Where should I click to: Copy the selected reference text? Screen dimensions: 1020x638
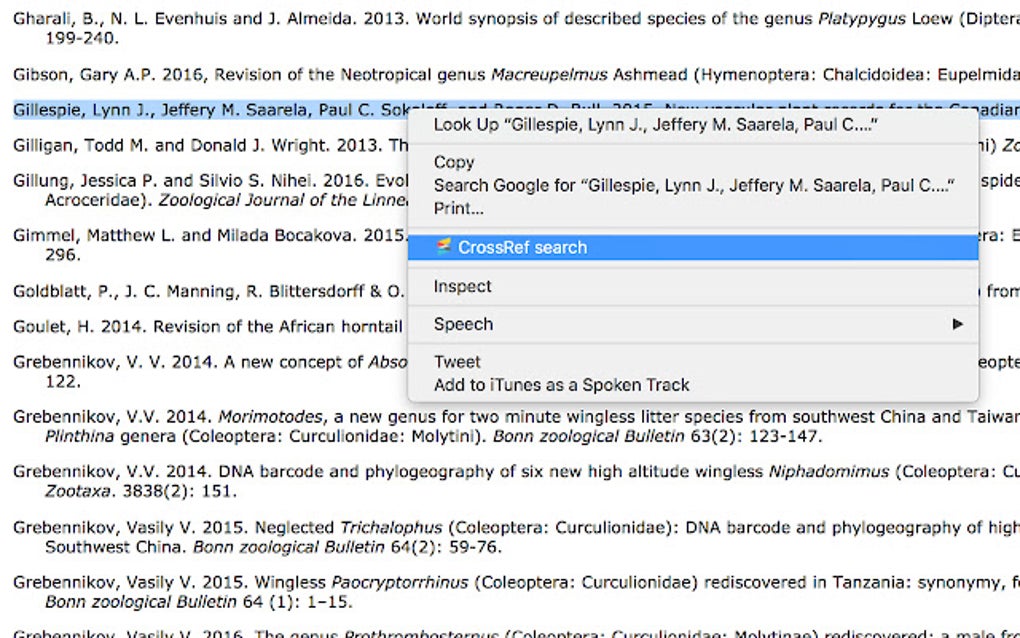[x=453, y=162]
